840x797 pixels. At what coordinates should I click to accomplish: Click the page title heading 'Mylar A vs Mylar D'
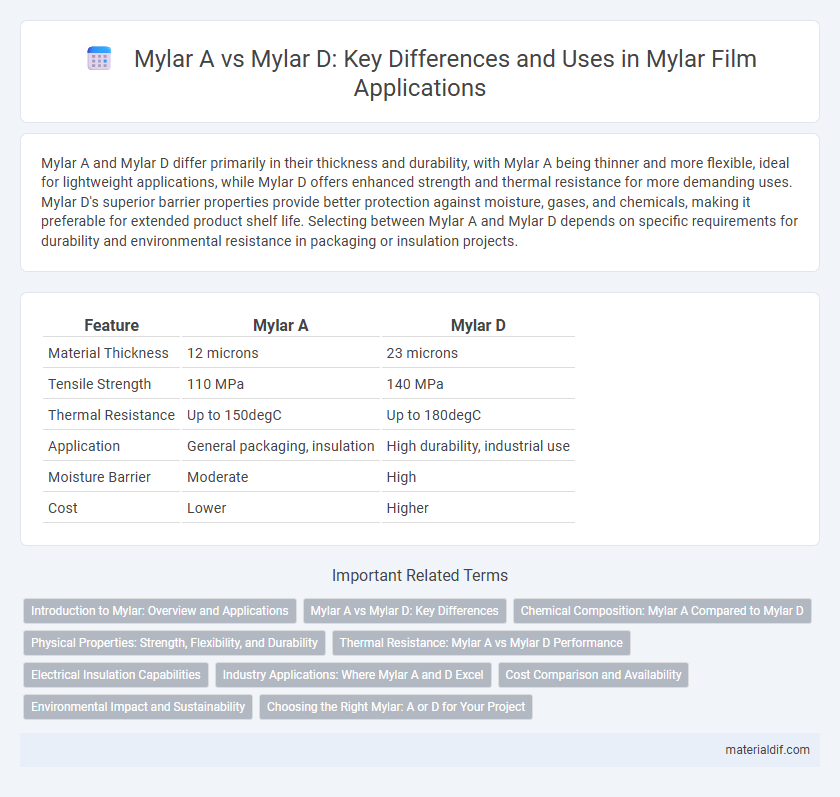tap(445, 73)
